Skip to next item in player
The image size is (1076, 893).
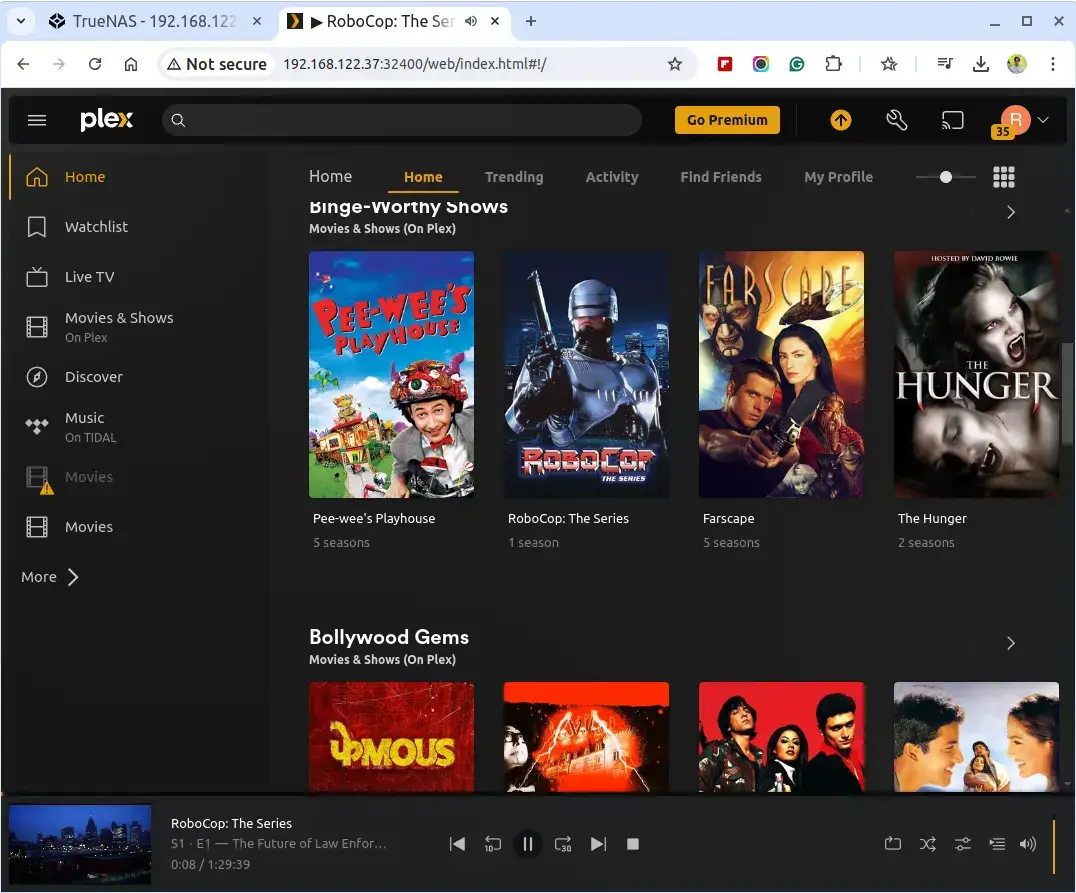click(598, 844)
